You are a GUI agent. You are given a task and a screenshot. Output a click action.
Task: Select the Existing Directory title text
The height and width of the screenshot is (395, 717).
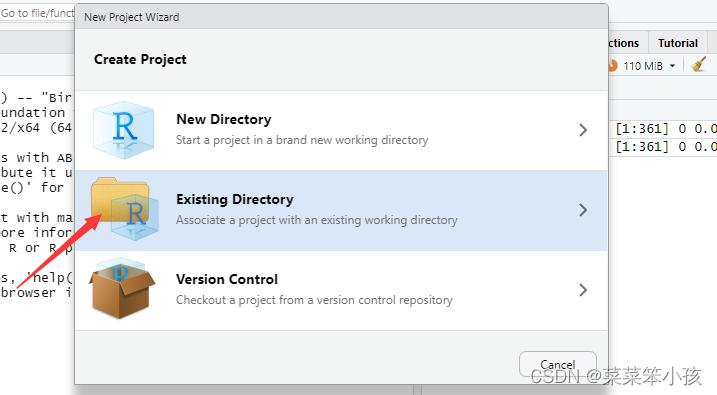pyautogui.click(x=235, y=199)
